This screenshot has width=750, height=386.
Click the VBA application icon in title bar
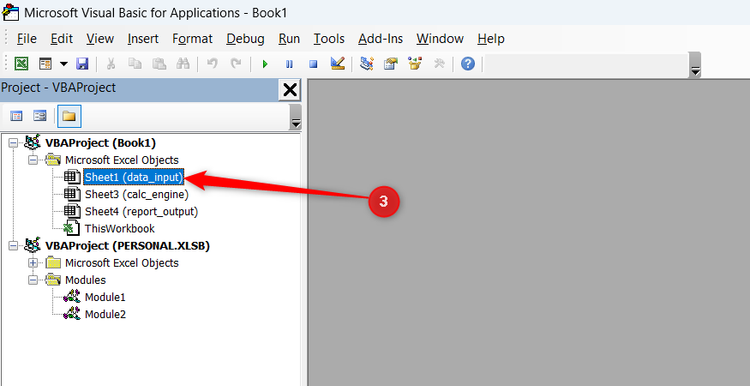tap(11, 12)
